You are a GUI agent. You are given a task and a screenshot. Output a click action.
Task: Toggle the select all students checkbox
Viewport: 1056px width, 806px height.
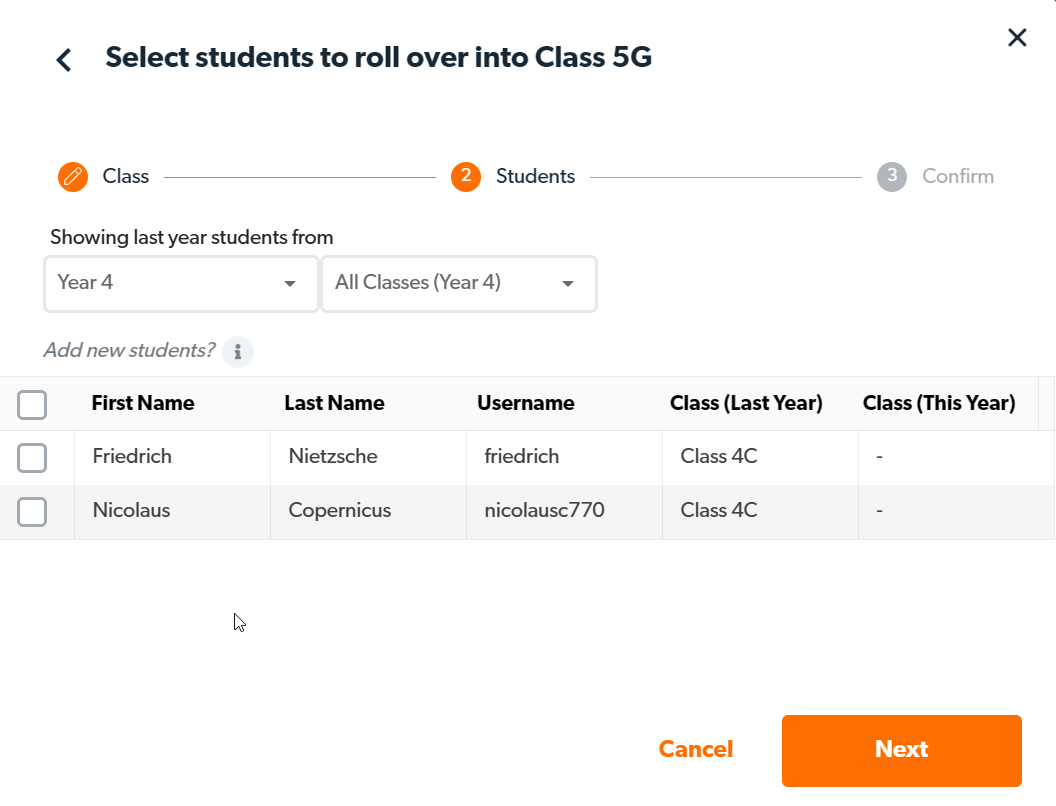pyautogui.click(x=32, y=404)
